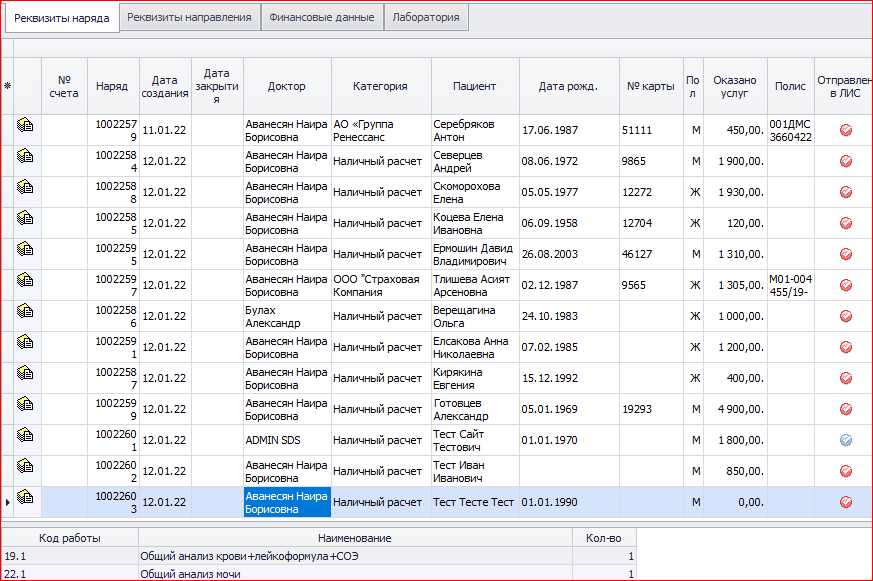This screenshot has width=873, height=581.
Task: Click the Оказано услуг column header
Action: pos(734,86)
